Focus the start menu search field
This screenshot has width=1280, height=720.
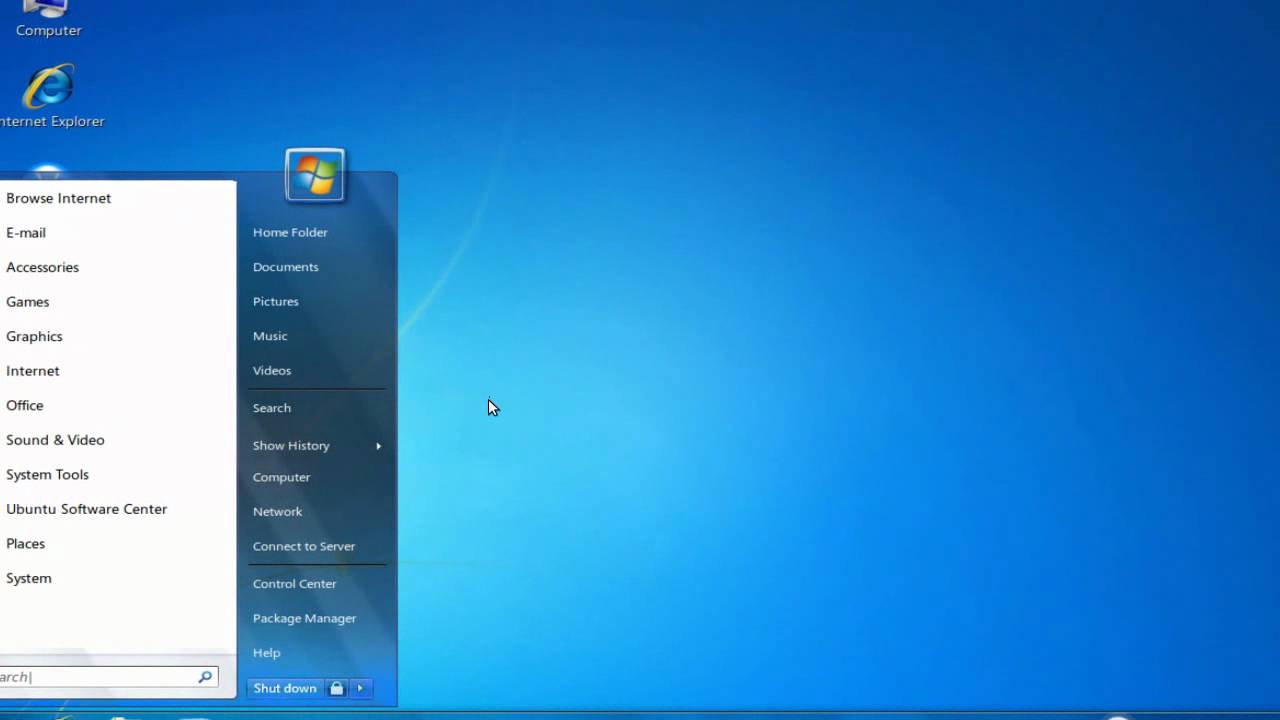coord(108,677)
